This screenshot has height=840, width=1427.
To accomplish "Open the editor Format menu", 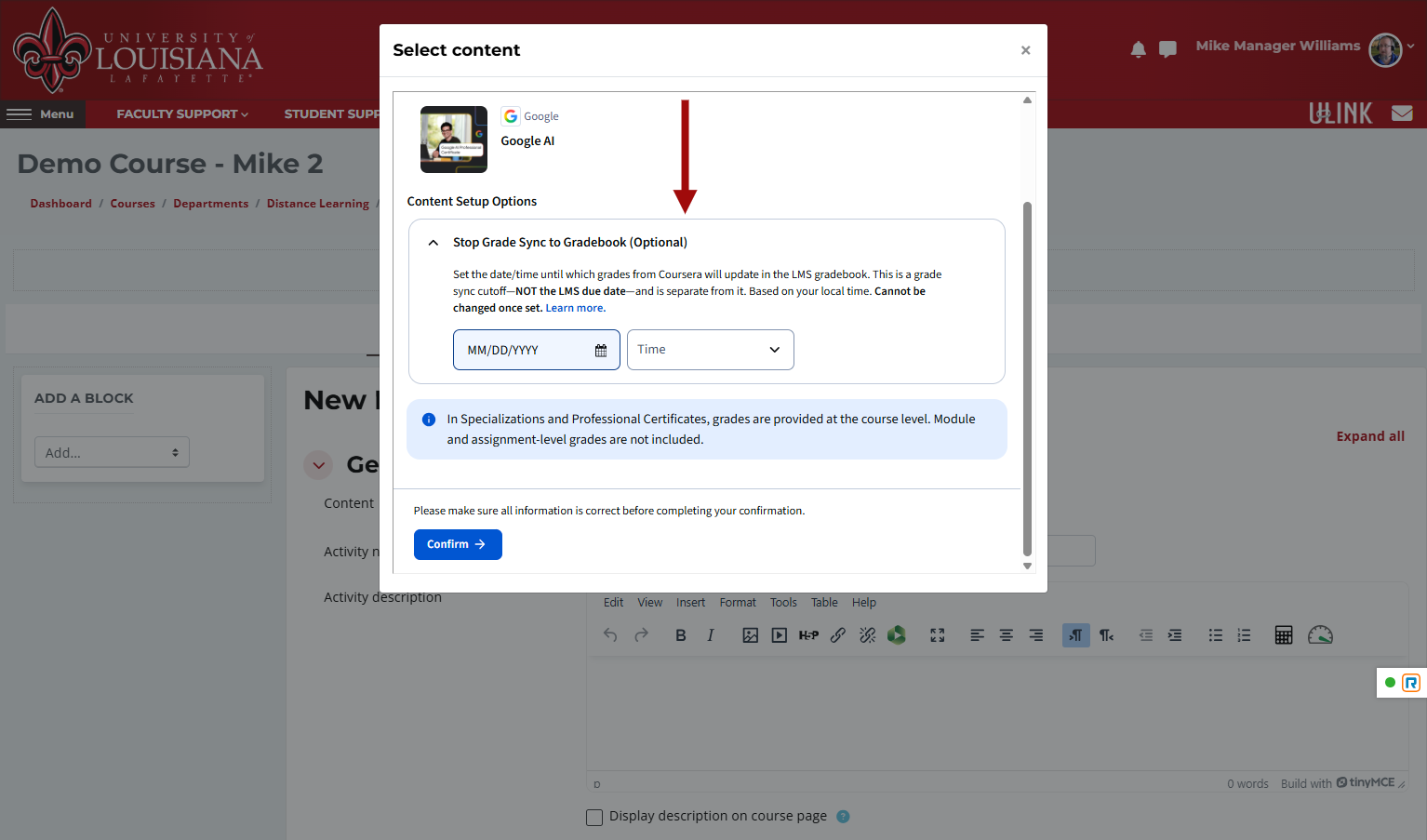I will pyautogui.click(x=738, y=603).
